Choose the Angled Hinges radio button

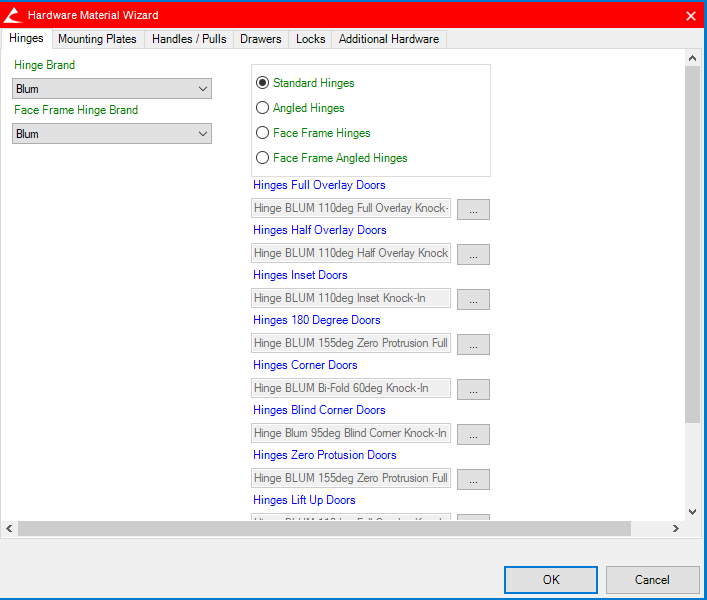click(263, 108)
